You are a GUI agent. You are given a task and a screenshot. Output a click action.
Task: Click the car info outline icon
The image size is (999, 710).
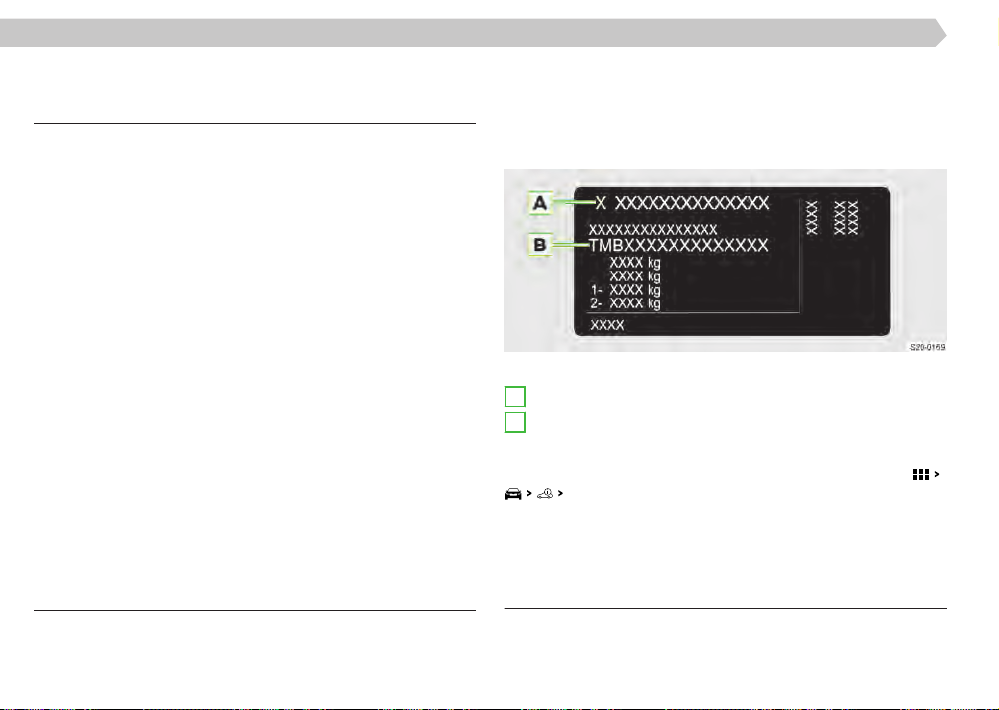point(545,493)
